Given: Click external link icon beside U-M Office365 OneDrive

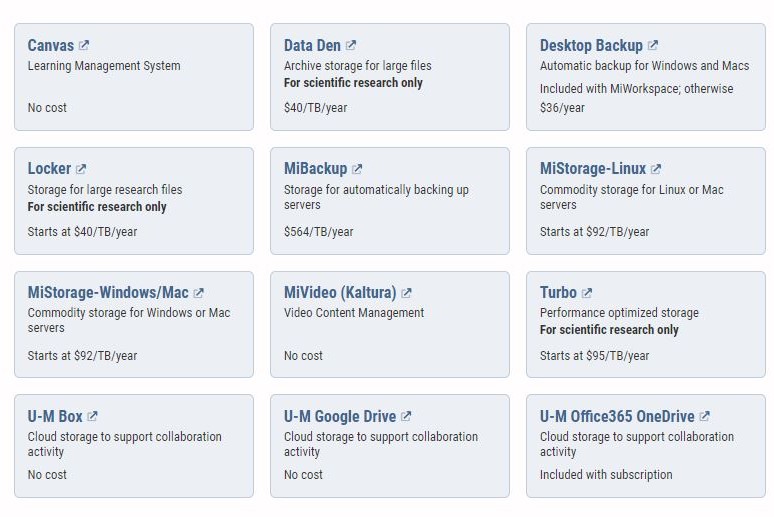Looking at the screenshot, I should click(704, 416).
